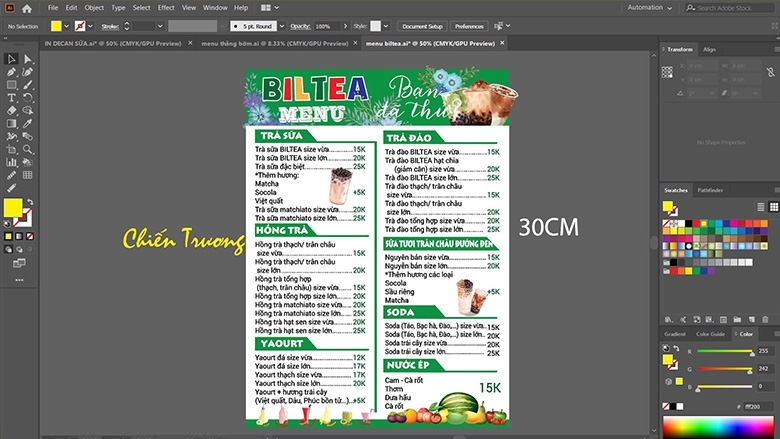Select the Pen tool
This screenshot has height=439, width=780.
click(11, 72)
